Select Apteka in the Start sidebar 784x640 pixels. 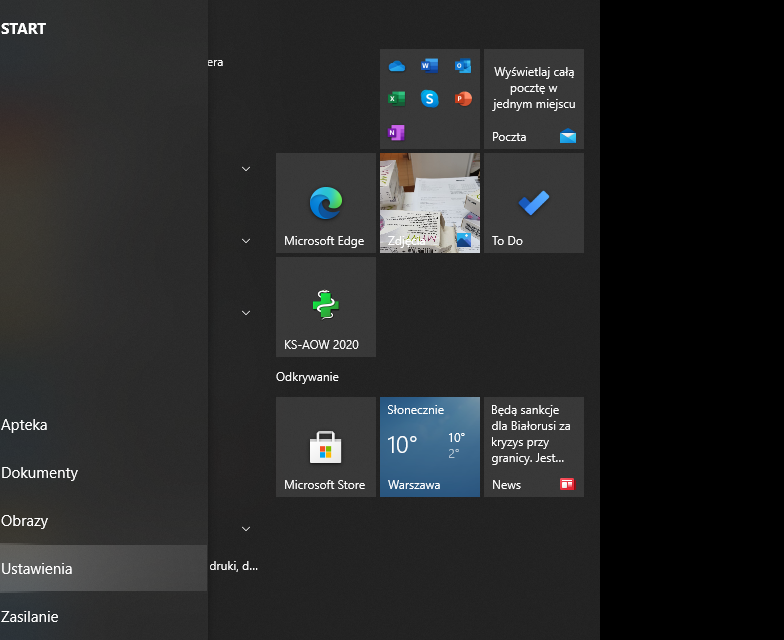click(104, 424)
